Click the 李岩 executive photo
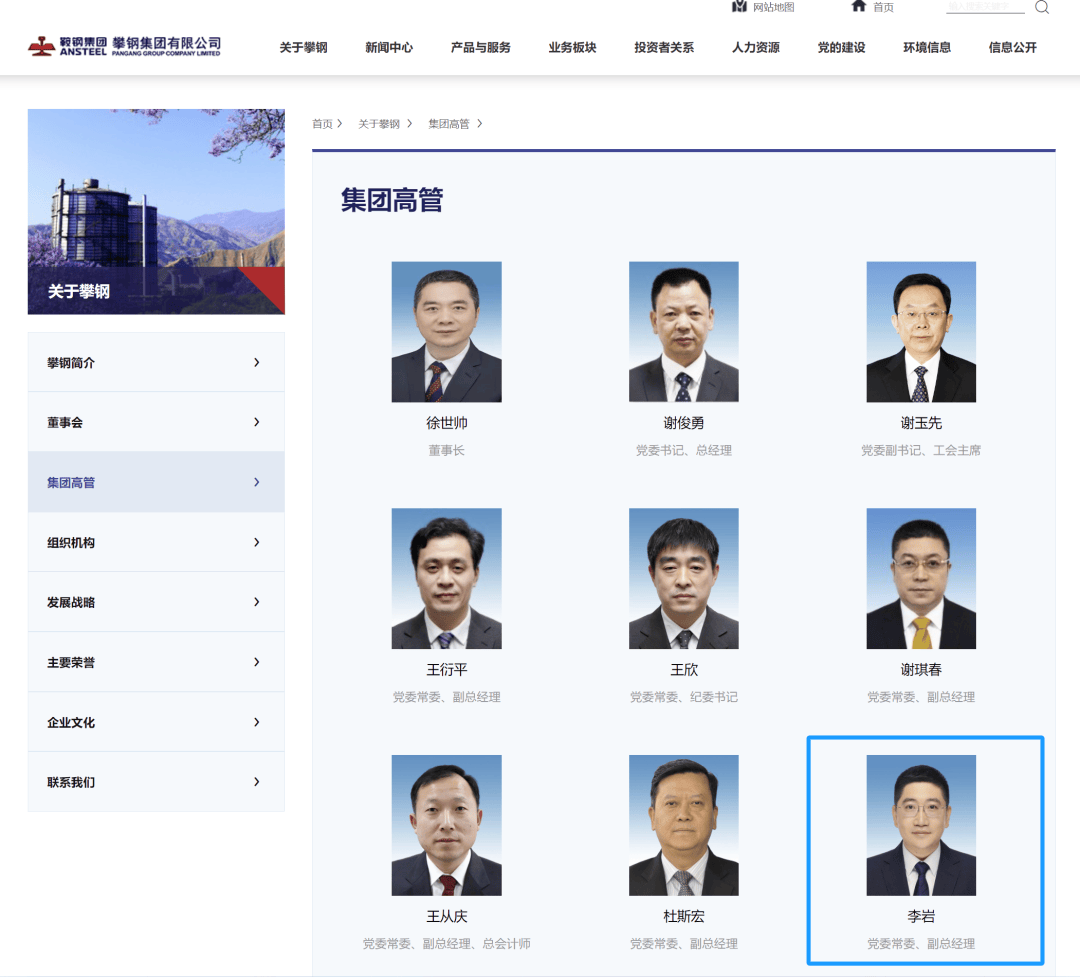 pyautogui.click(x=921, y=825)
